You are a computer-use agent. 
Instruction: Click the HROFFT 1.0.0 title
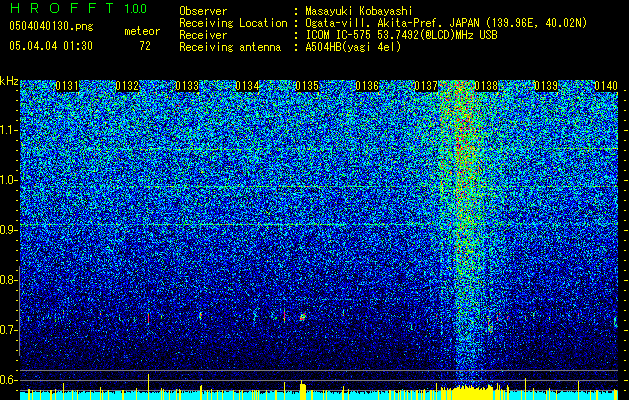(78, 8)
